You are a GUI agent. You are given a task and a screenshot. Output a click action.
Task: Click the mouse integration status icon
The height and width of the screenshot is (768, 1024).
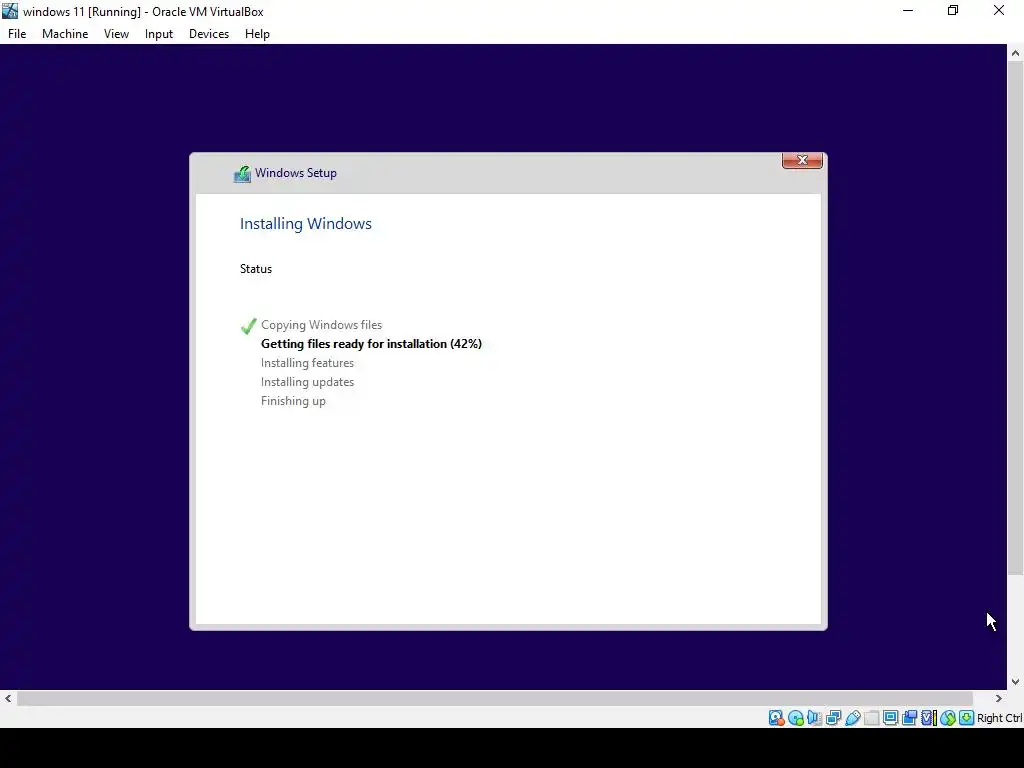click(948, 718)
